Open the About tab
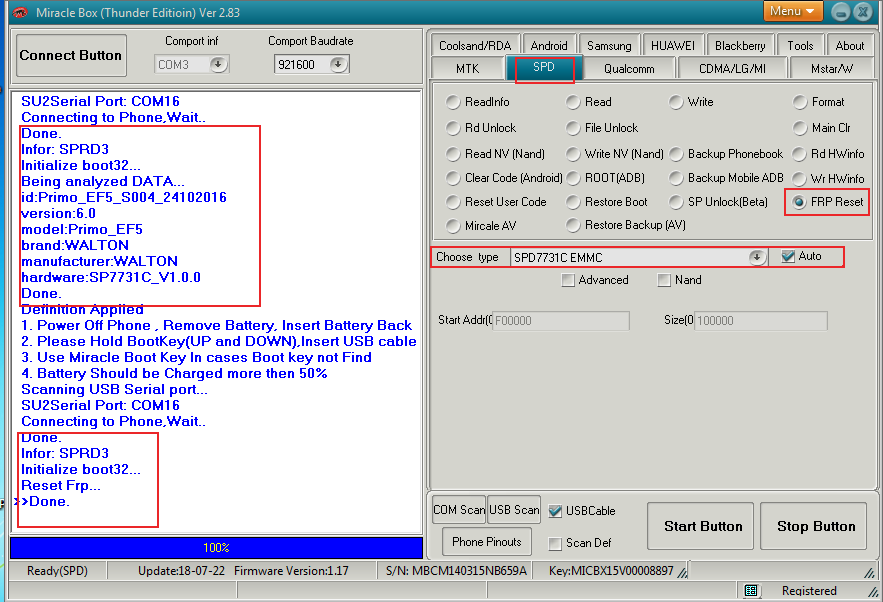883x602 pixels. point(850,46)
